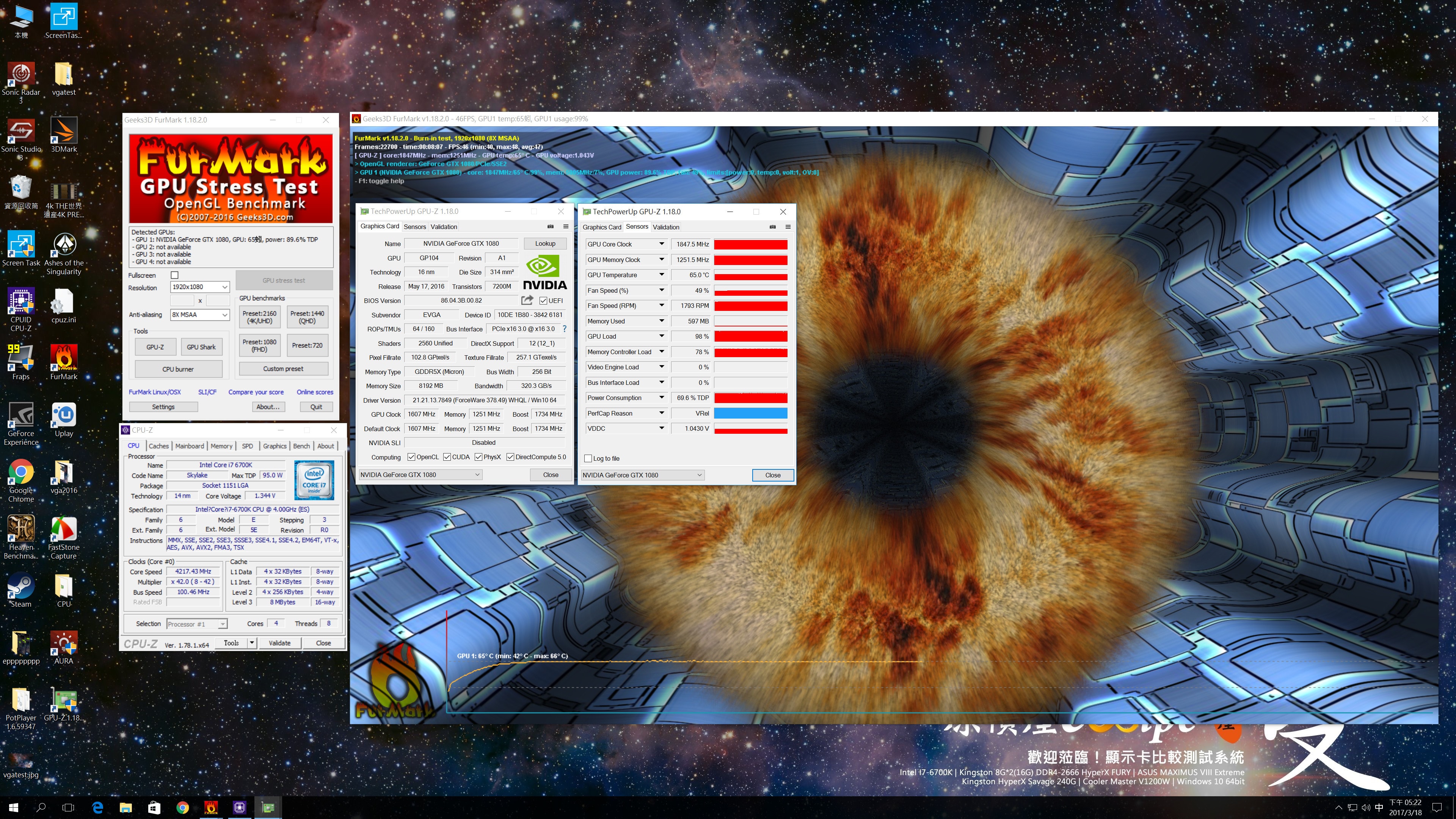Open CPU-Z Processor #1 selection dropdown
This screenshot has height=819, width=1456.
coord(197,624)
